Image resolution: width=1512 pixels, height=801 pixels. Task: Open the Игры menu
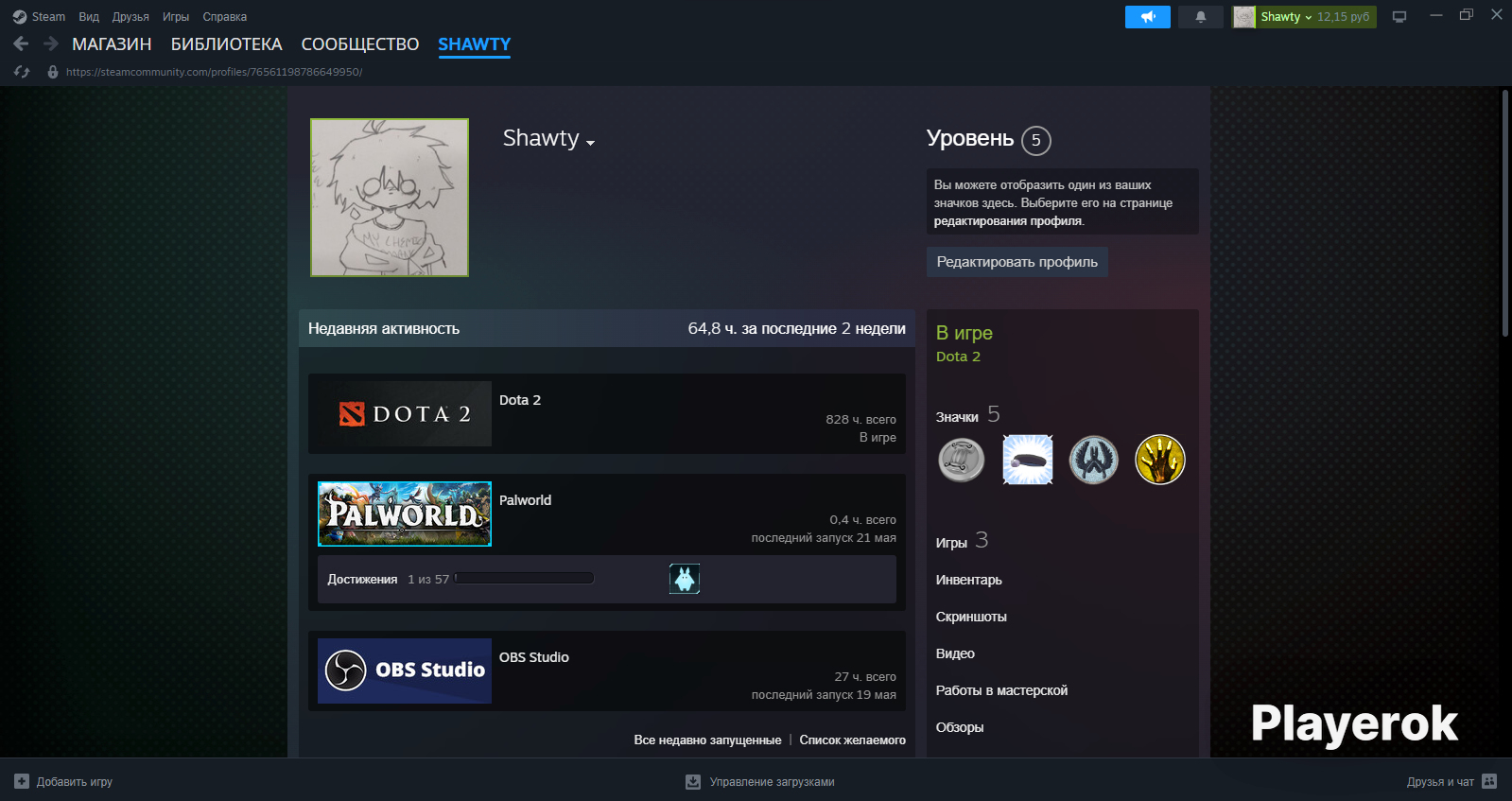pyautogui.click(x=176, y=17)
